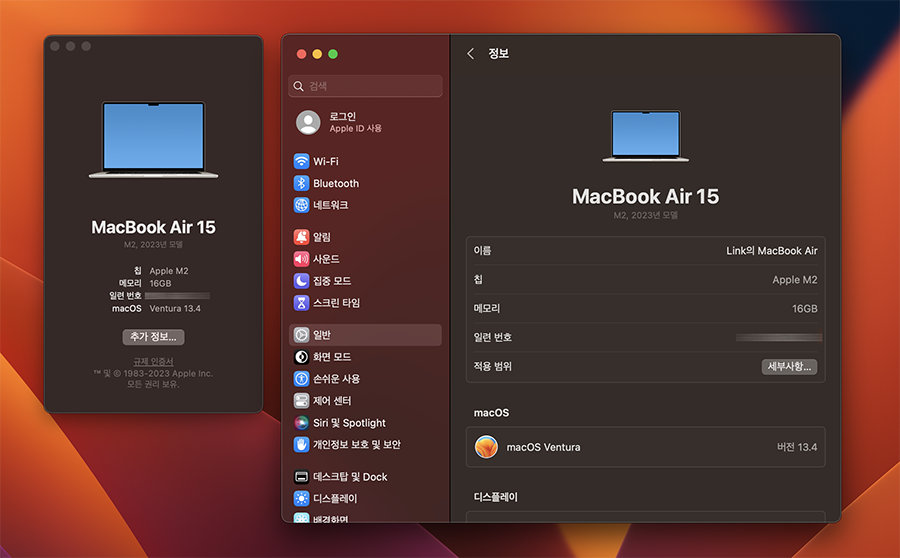Click the 이름 row label
The height and width of the screenshot is (558, 900).
pyautogui.click(x=482, y=250)
